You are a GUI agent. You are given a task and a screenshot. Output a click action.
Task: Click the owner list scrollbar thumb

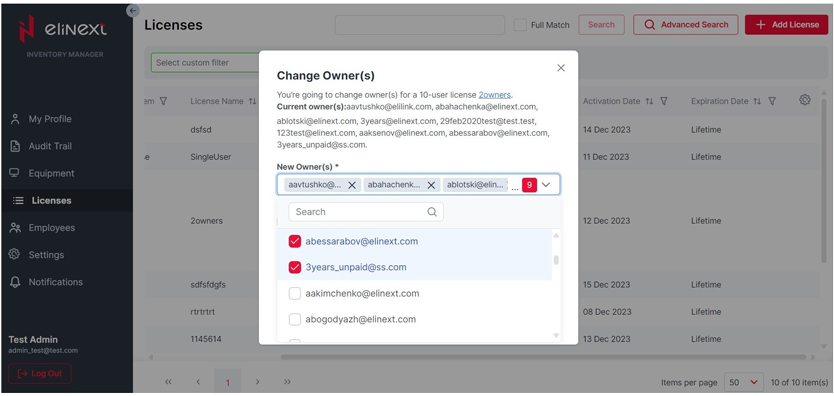coord(556,260)
